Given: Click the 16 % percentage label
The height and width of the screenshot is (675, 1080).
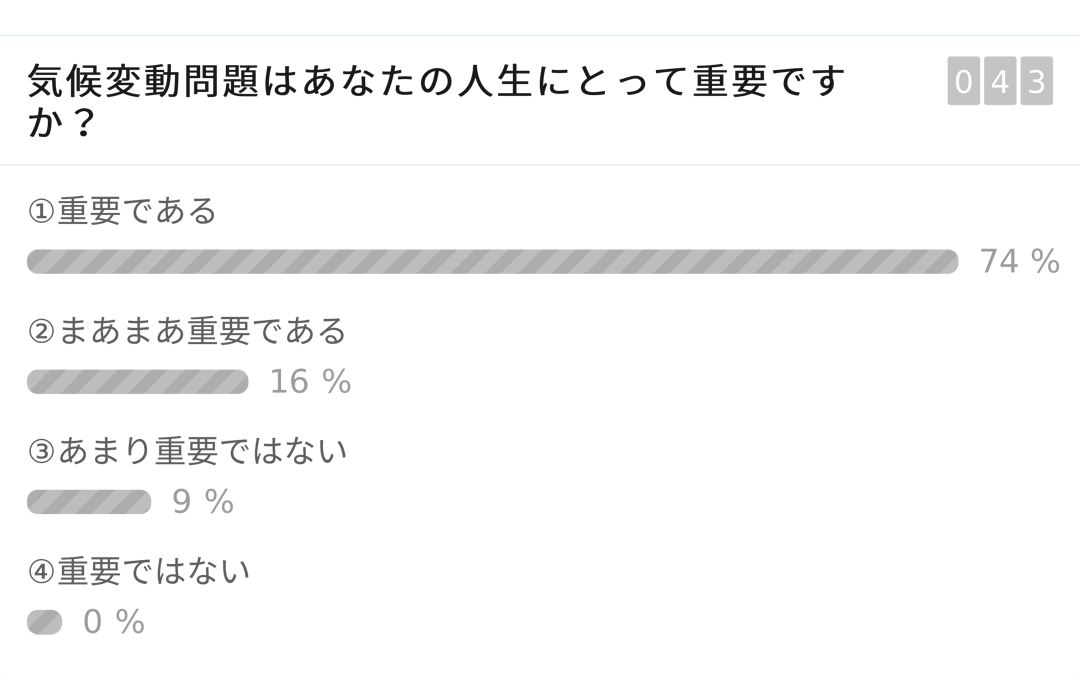Looking at the screenshot, I should 311,382.
